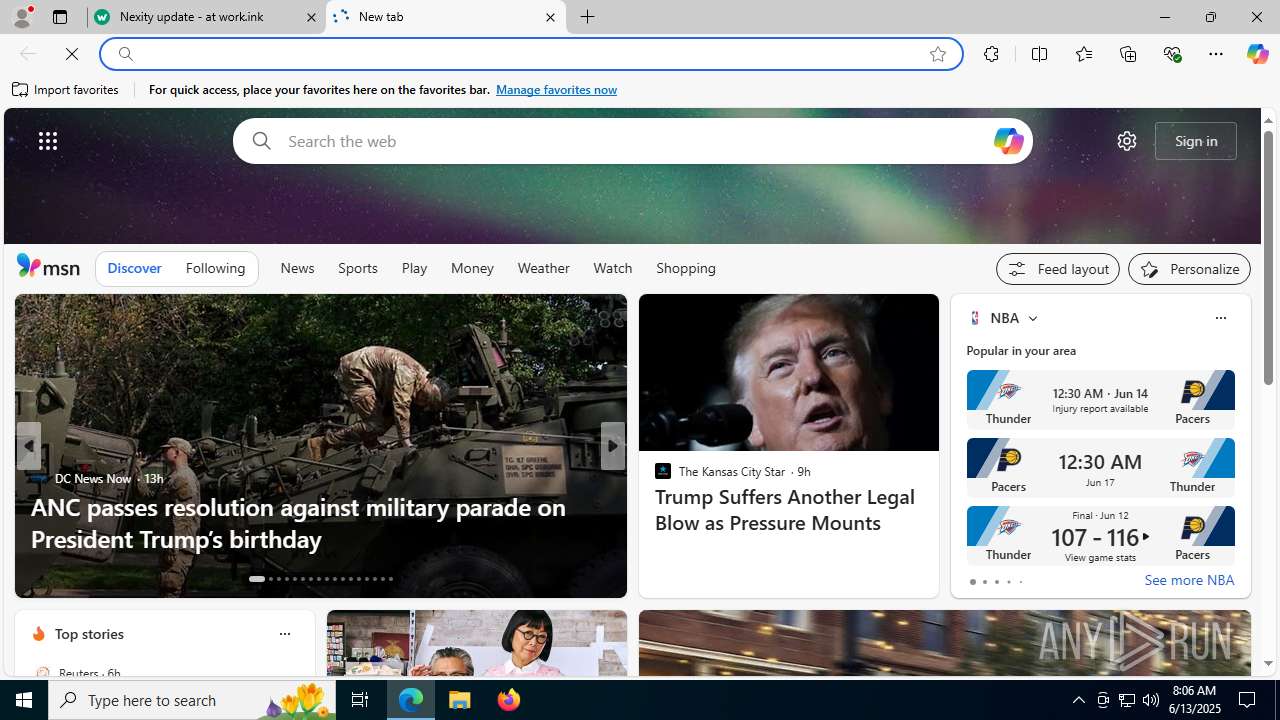Go to next carousel slide arrow
Screen dimensions: 1280x720
(613, 446)
